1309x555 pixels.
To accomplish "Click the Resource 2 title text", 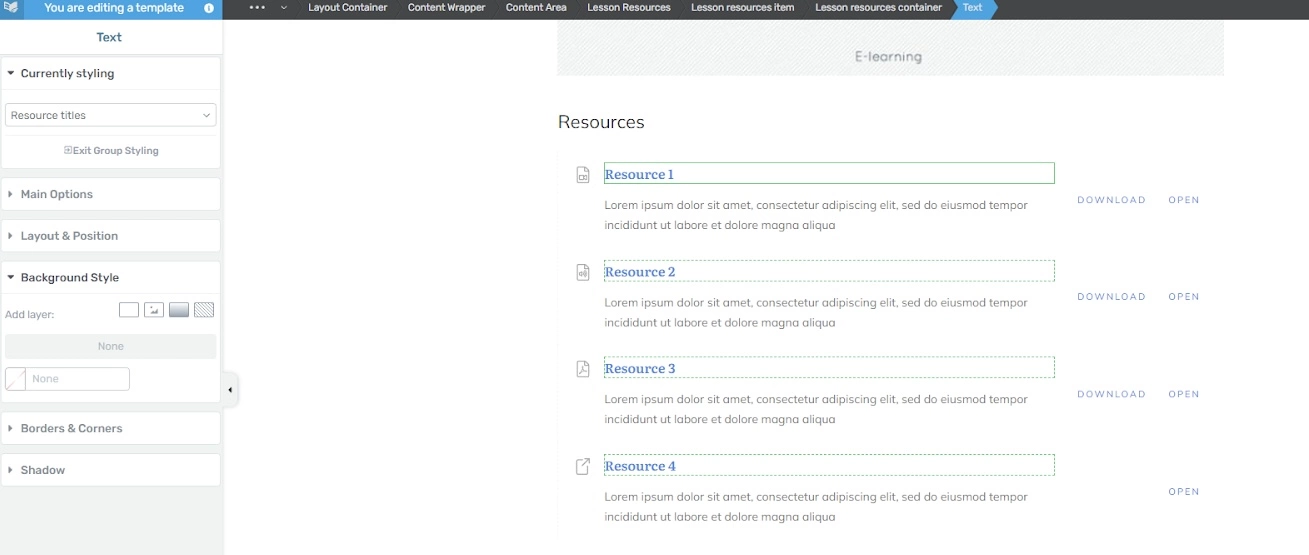I will coord(640,272).
